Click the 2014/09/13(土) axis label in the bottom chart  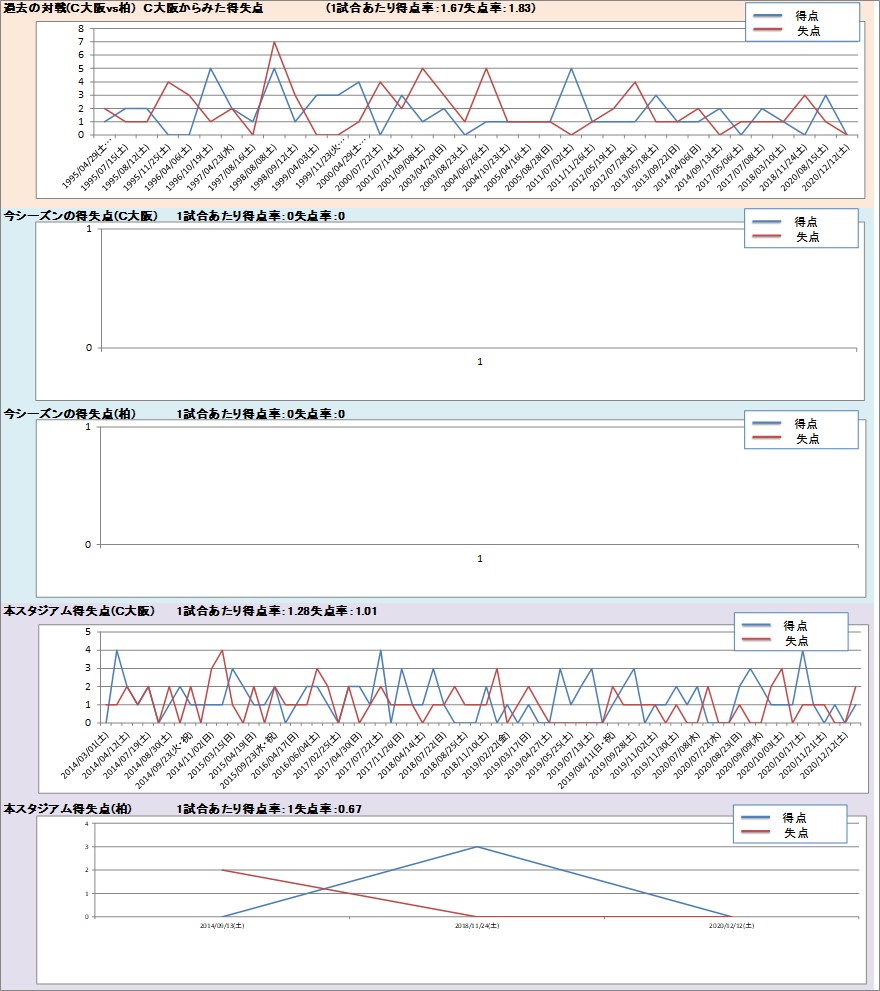221,927
